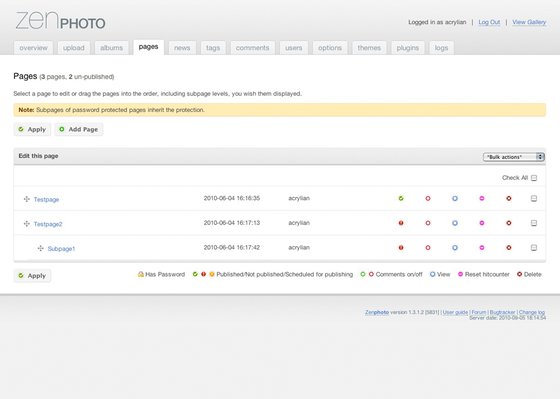
Task: Open the options tab
Action: pyautogui.click(x=330, y=48)
